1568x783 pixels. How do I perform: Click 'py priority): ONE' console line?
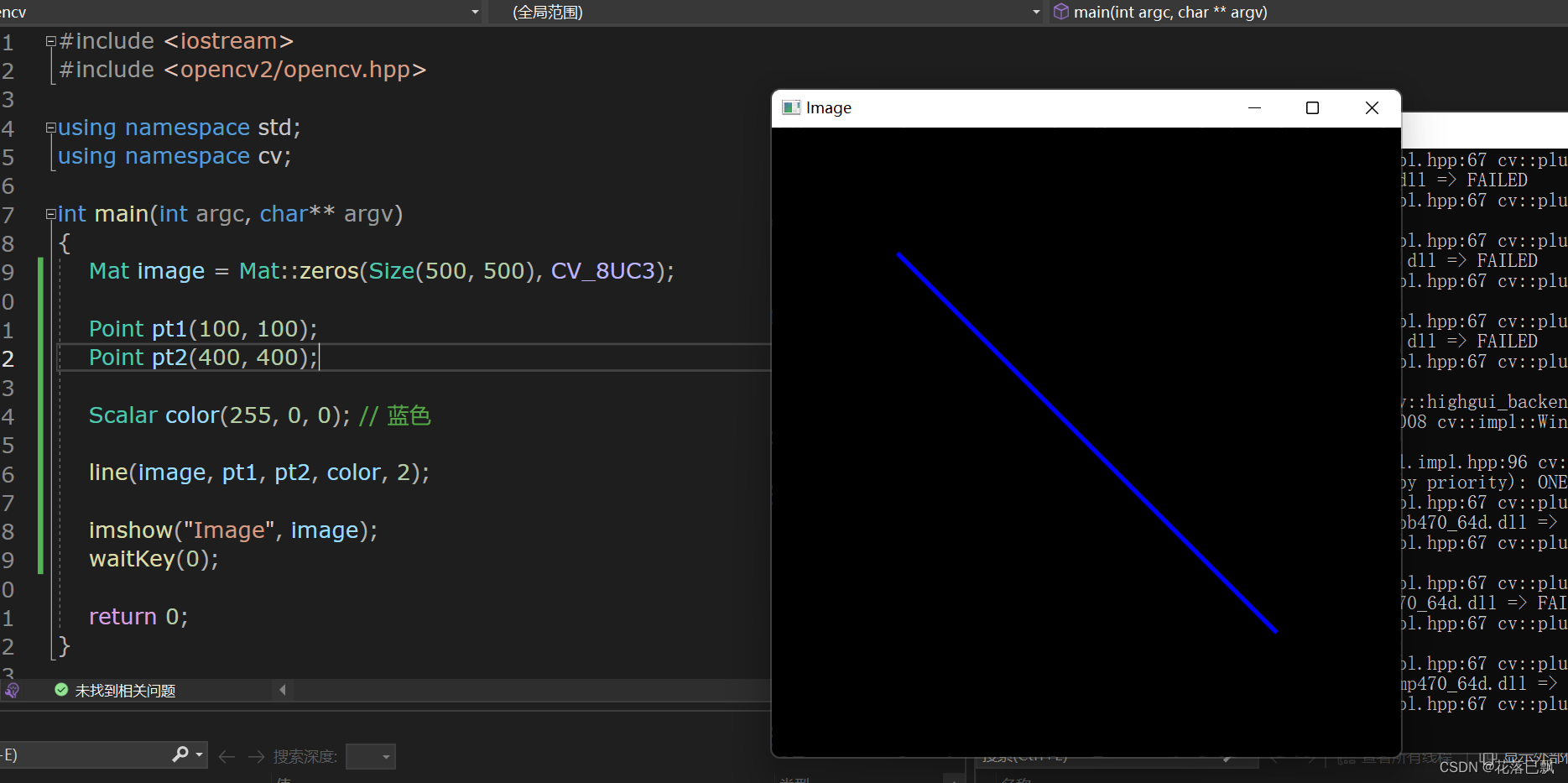1485,483
